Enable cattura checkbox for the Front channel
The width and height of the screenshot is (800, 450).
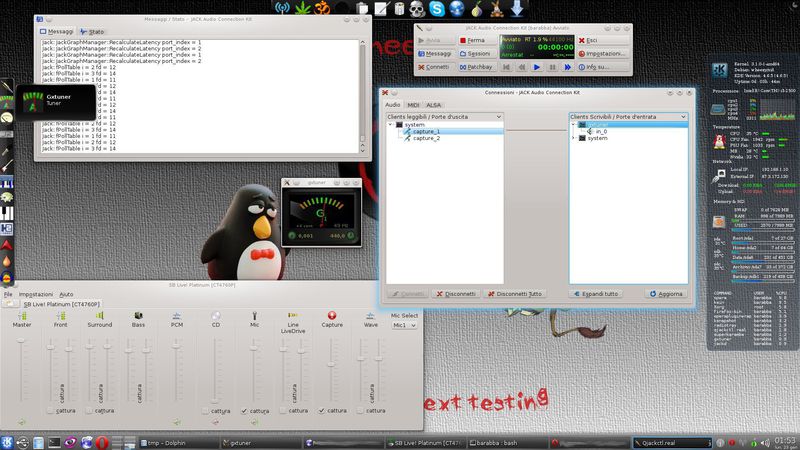[50, 410]
